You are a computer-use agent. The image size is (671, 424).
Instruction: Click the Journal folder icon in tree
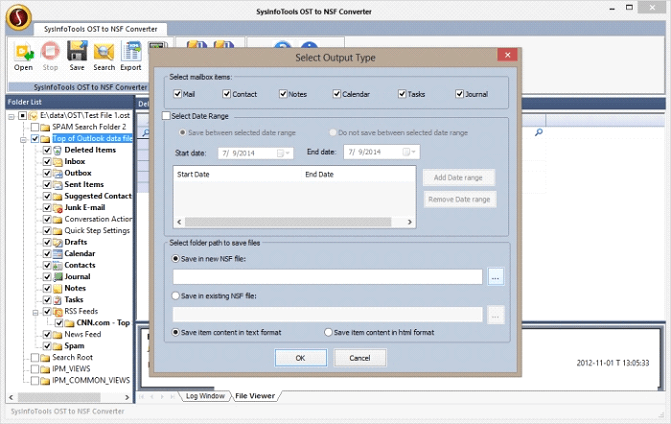pos(57,277)
